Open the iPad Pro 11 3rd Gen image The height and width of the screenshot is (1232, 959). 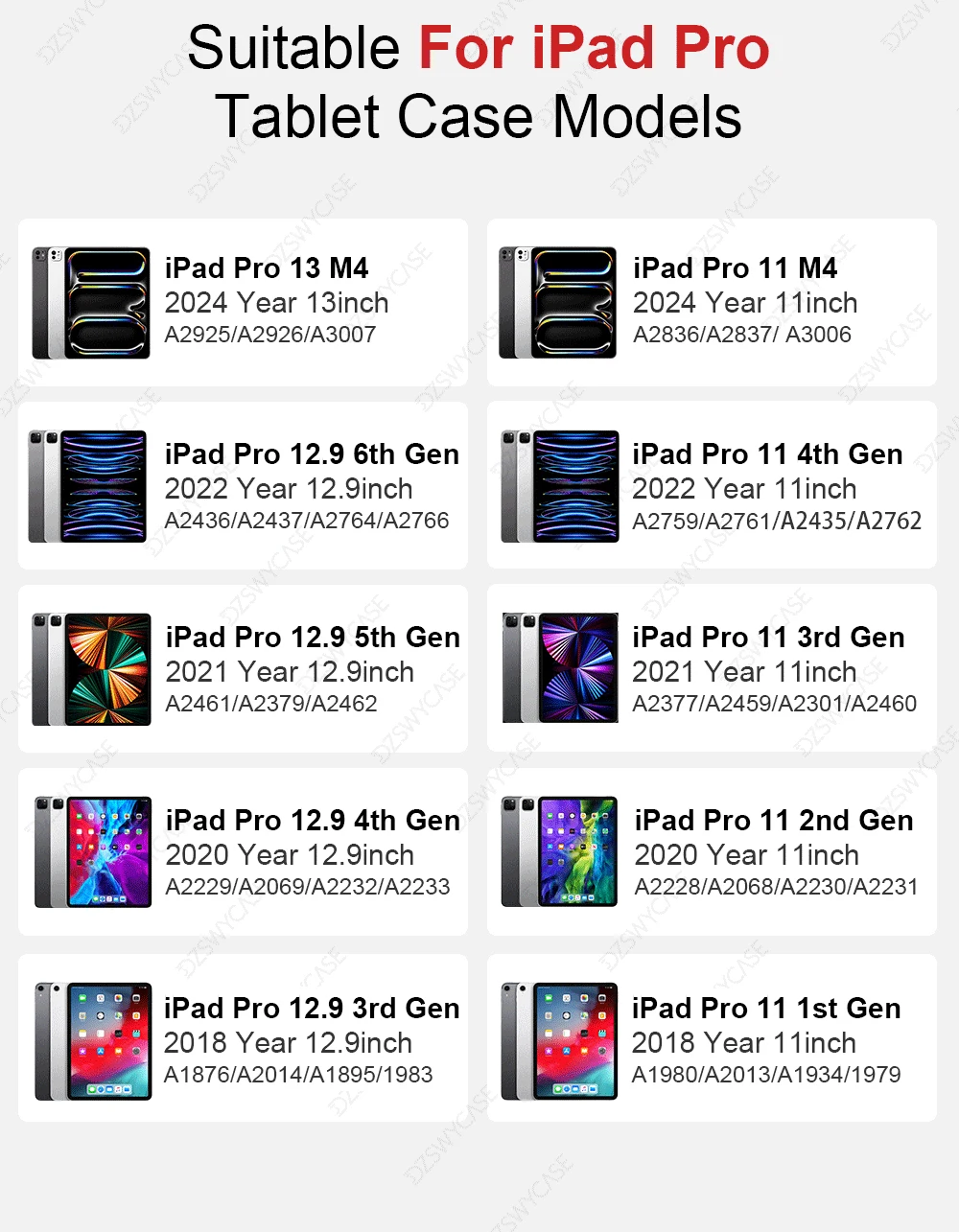561,668
